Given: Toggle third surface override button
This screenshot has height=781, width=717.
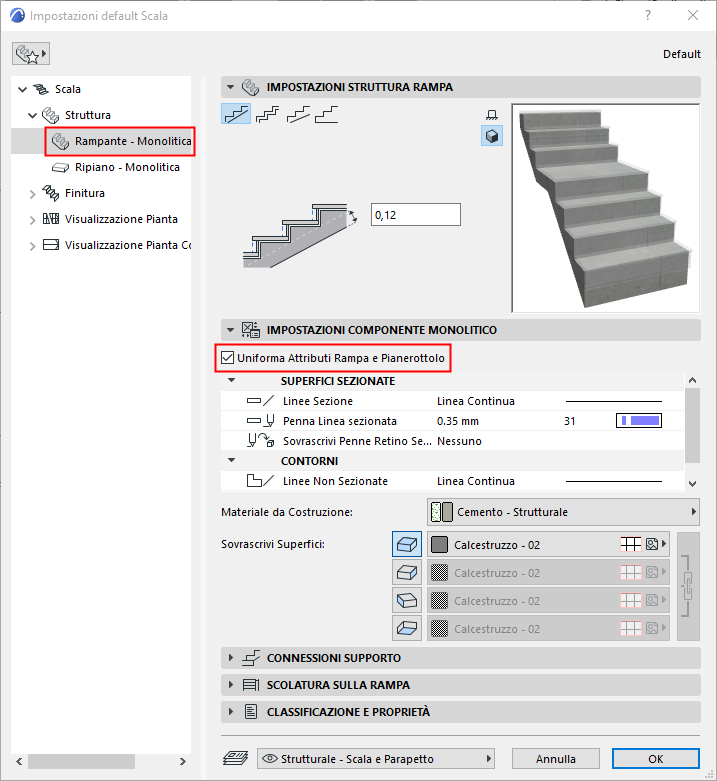Looking at the screenshot, I should (x=407, y=600).
